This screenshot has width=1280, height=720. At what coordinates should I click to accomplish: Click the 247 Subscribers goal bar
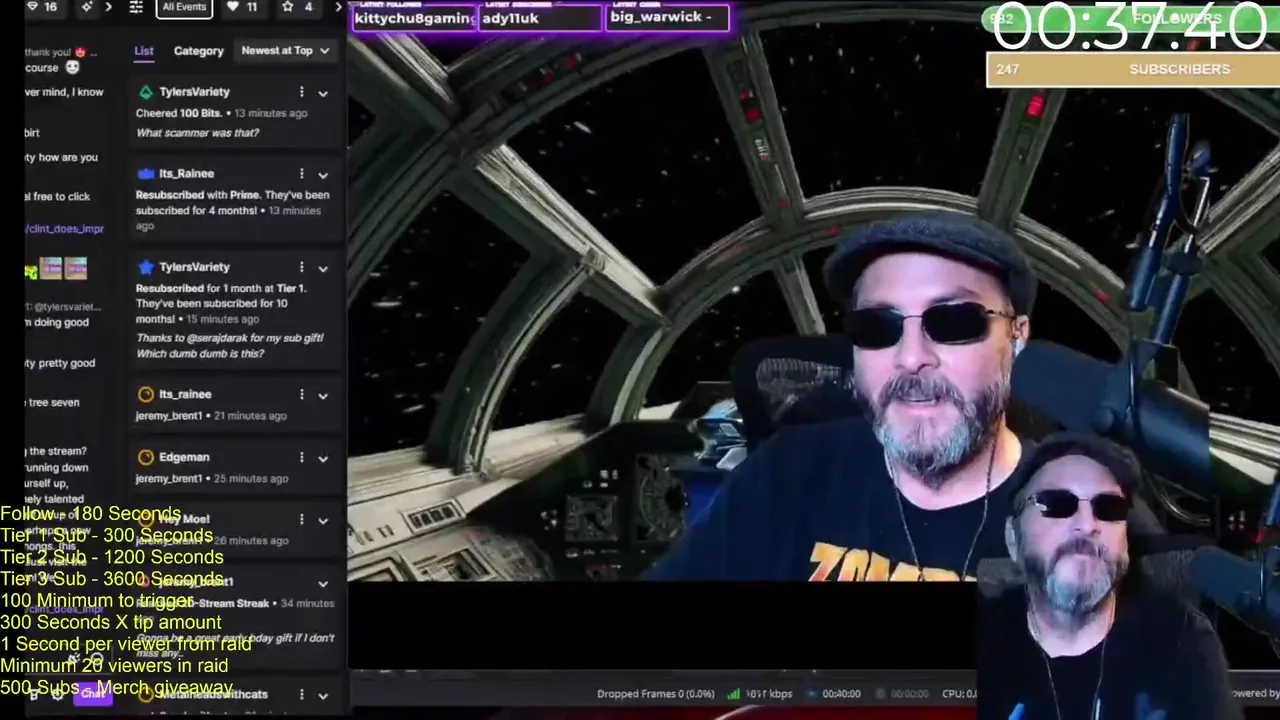pos(1133,69)
